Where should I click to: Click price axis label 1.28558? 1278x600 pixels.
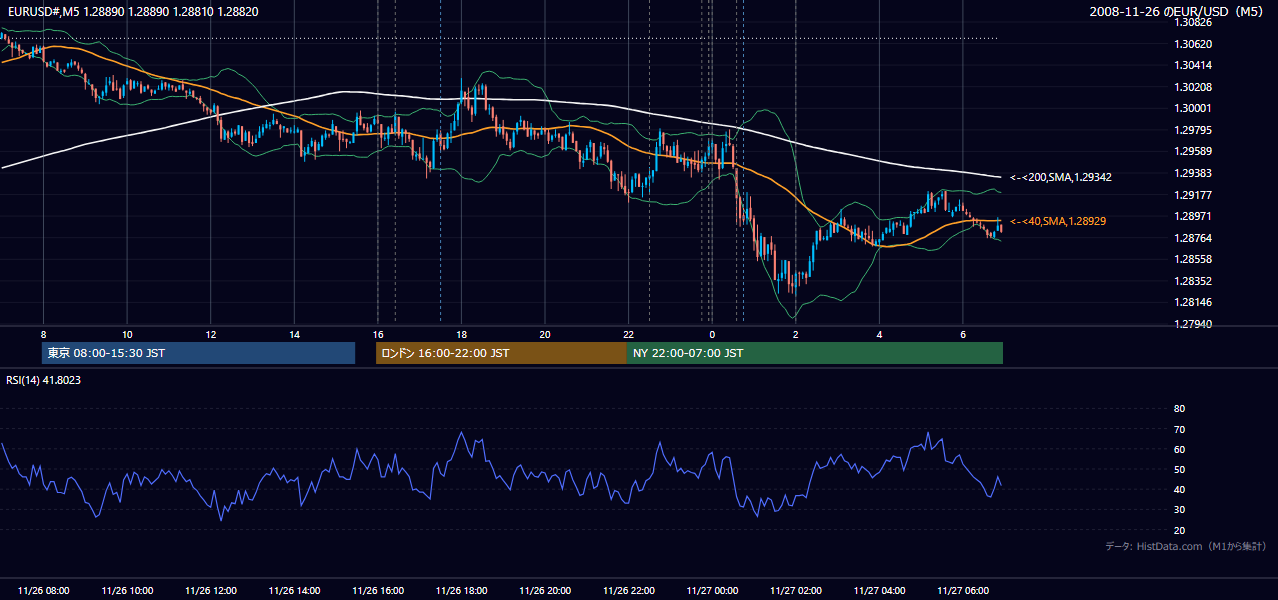(x=1194, y=259)
